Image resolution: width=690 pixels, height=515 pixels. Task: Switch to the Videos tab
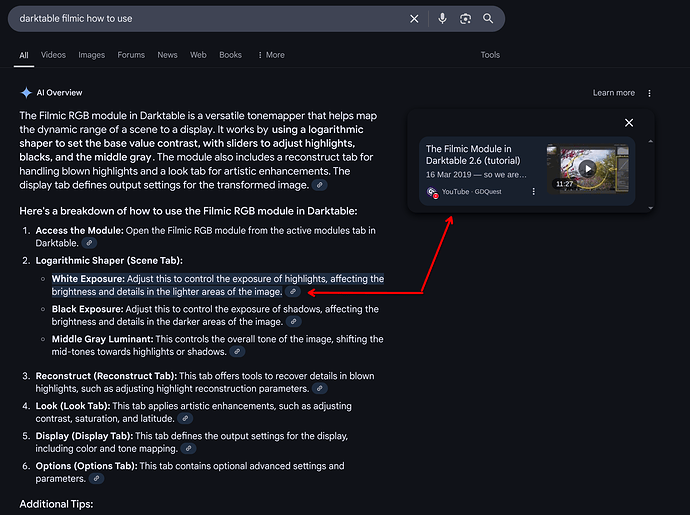pyautogui.click(x=53, y=55)
